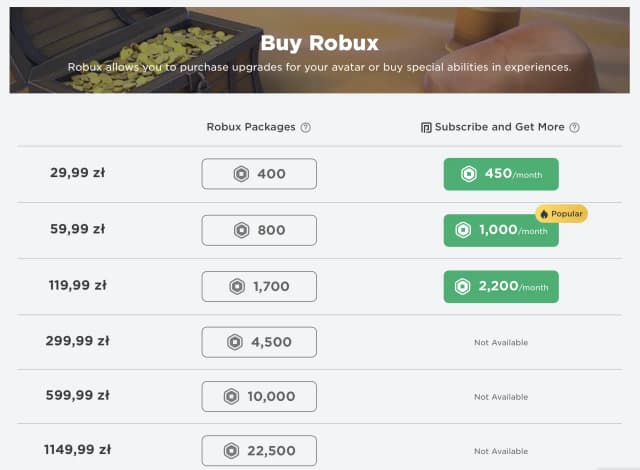Click the Robux coin icon in 800 package
Screen dimensions: 640x470
241,231
